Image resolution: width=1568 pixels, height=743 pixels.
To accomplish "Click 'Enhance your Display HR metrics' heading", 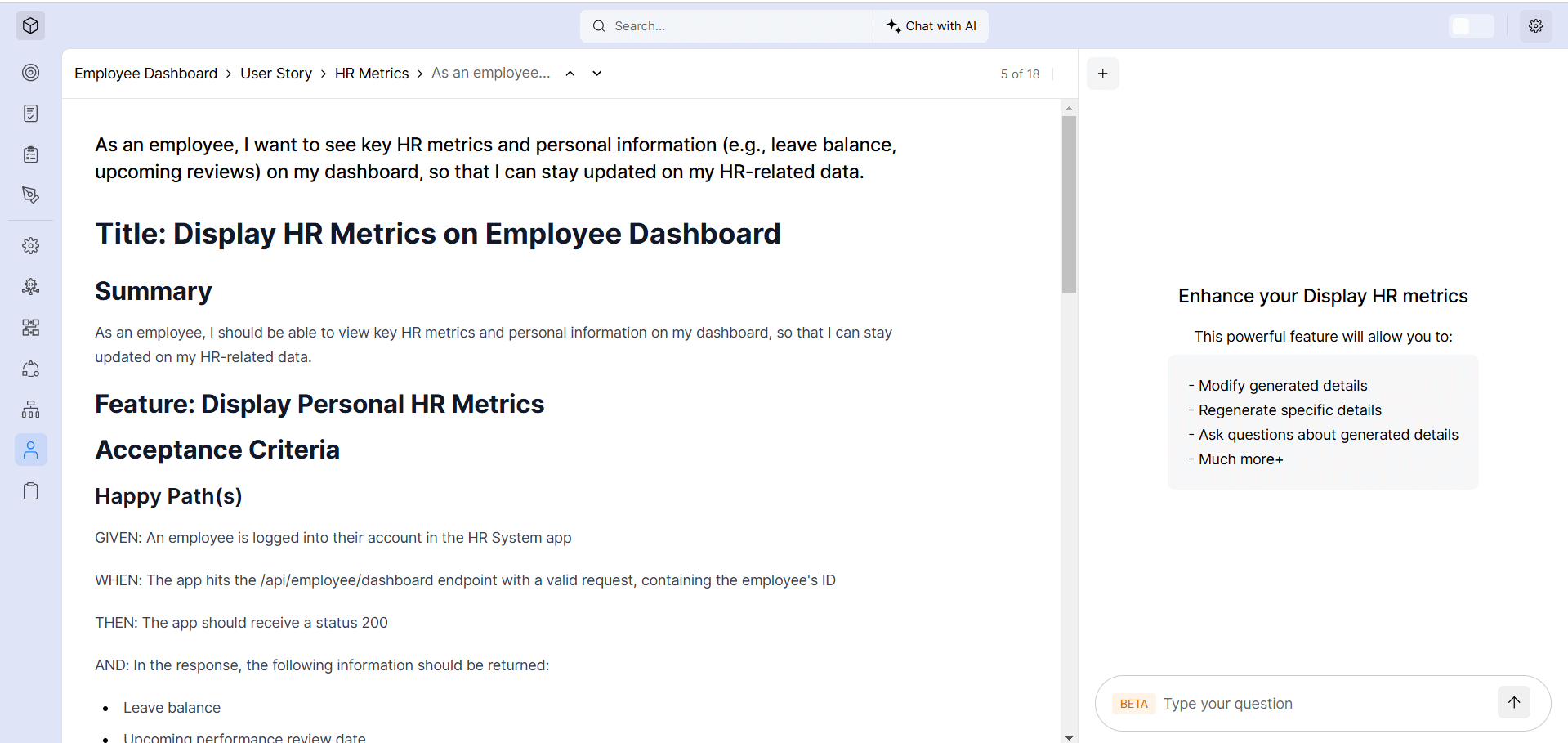I will [x=1323, y=296].
